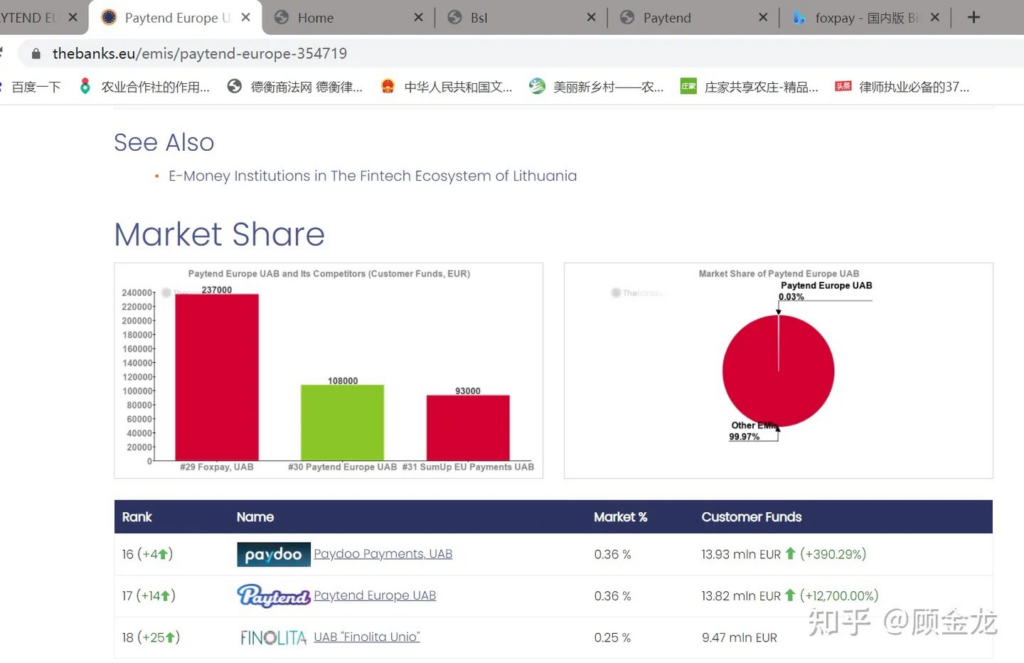Click the 律师执业 red icon
The width and height of the screenshot is (1024, 663).
pyautogui.click(x=843, y=86)
